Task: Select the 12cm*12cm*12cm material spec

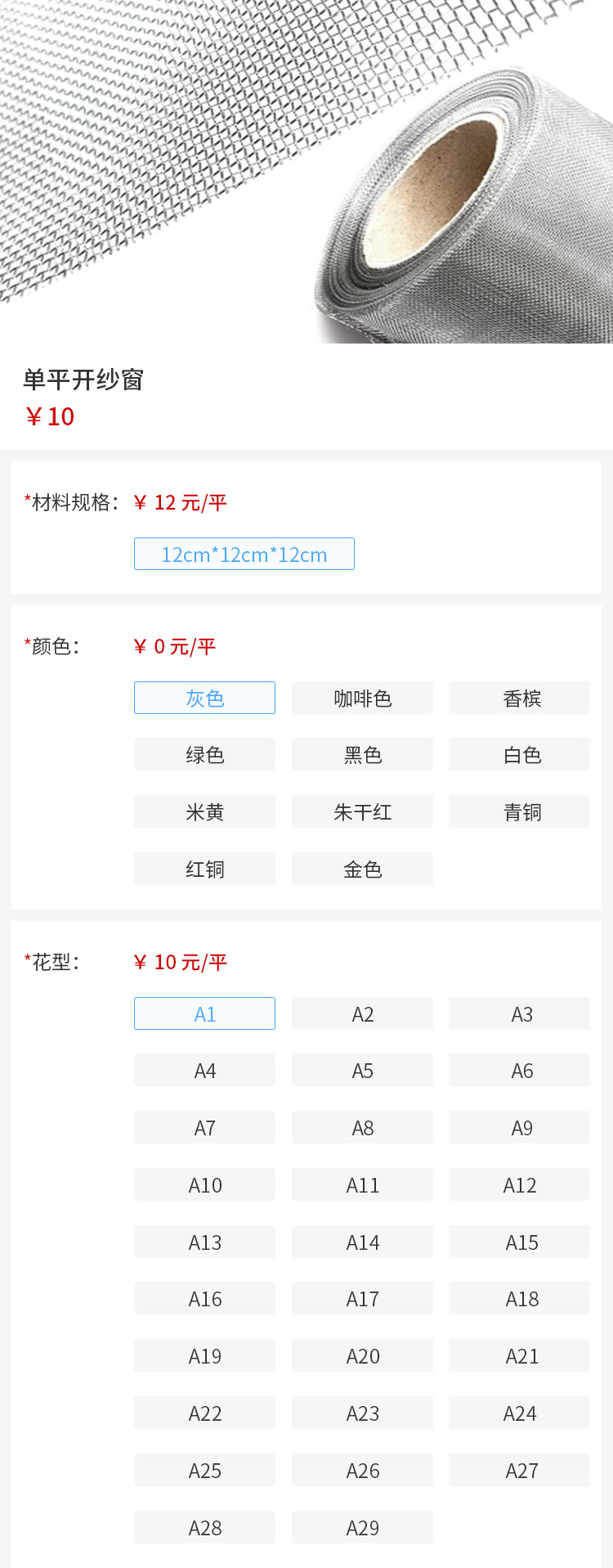Action: coord(244,554)
